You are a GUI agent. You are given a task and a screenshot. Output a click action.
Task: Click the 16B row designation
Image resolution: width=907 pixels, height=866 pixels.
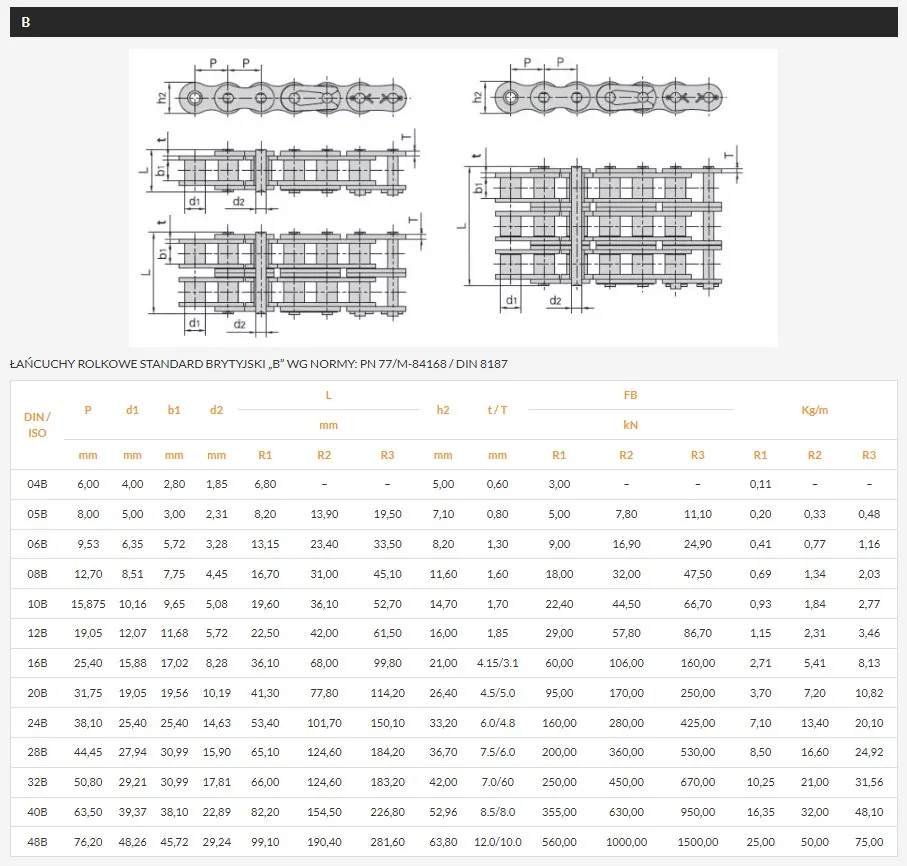[37, 663]
